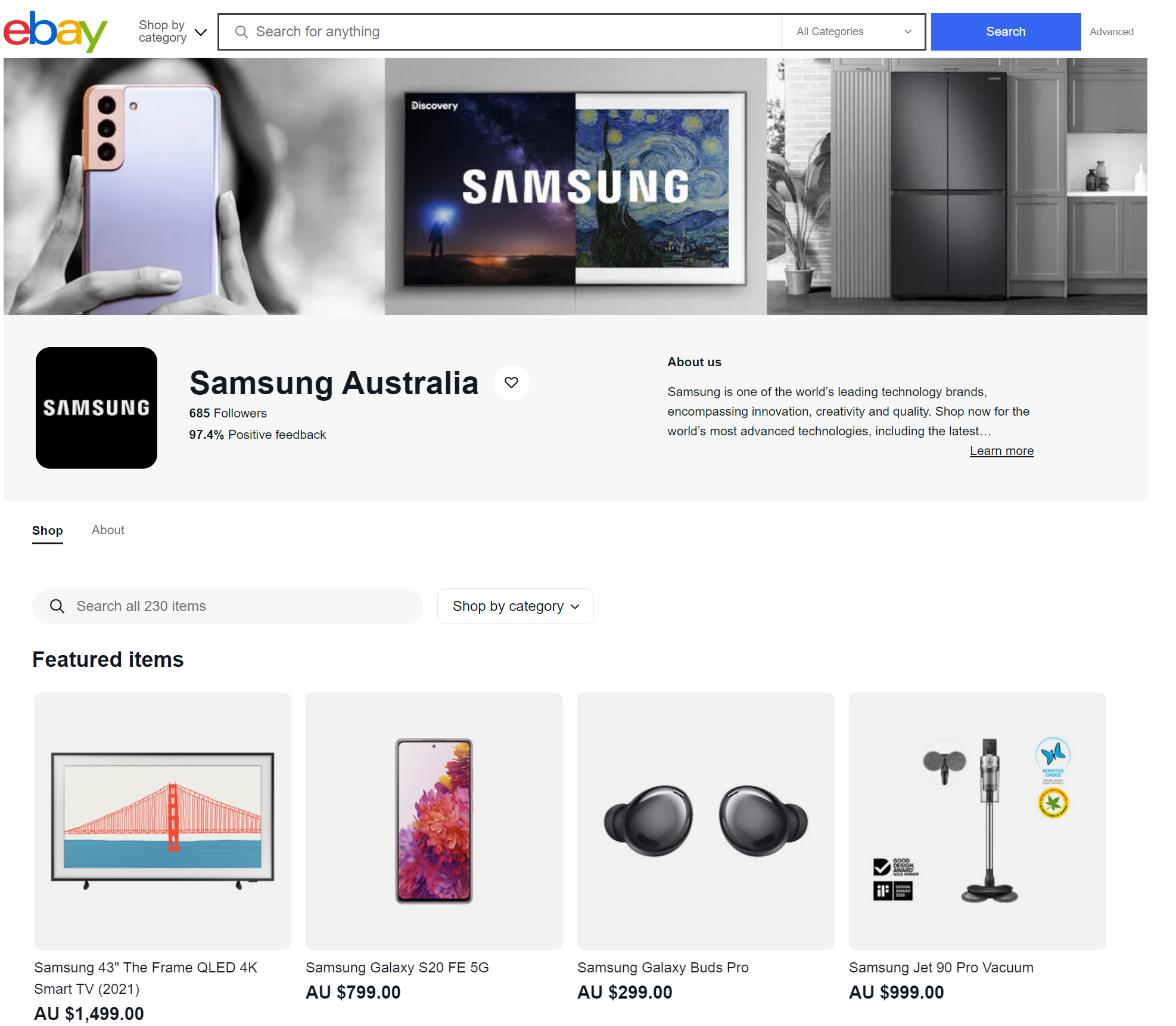Open the Advanced search link

(x=1111, y=32)
